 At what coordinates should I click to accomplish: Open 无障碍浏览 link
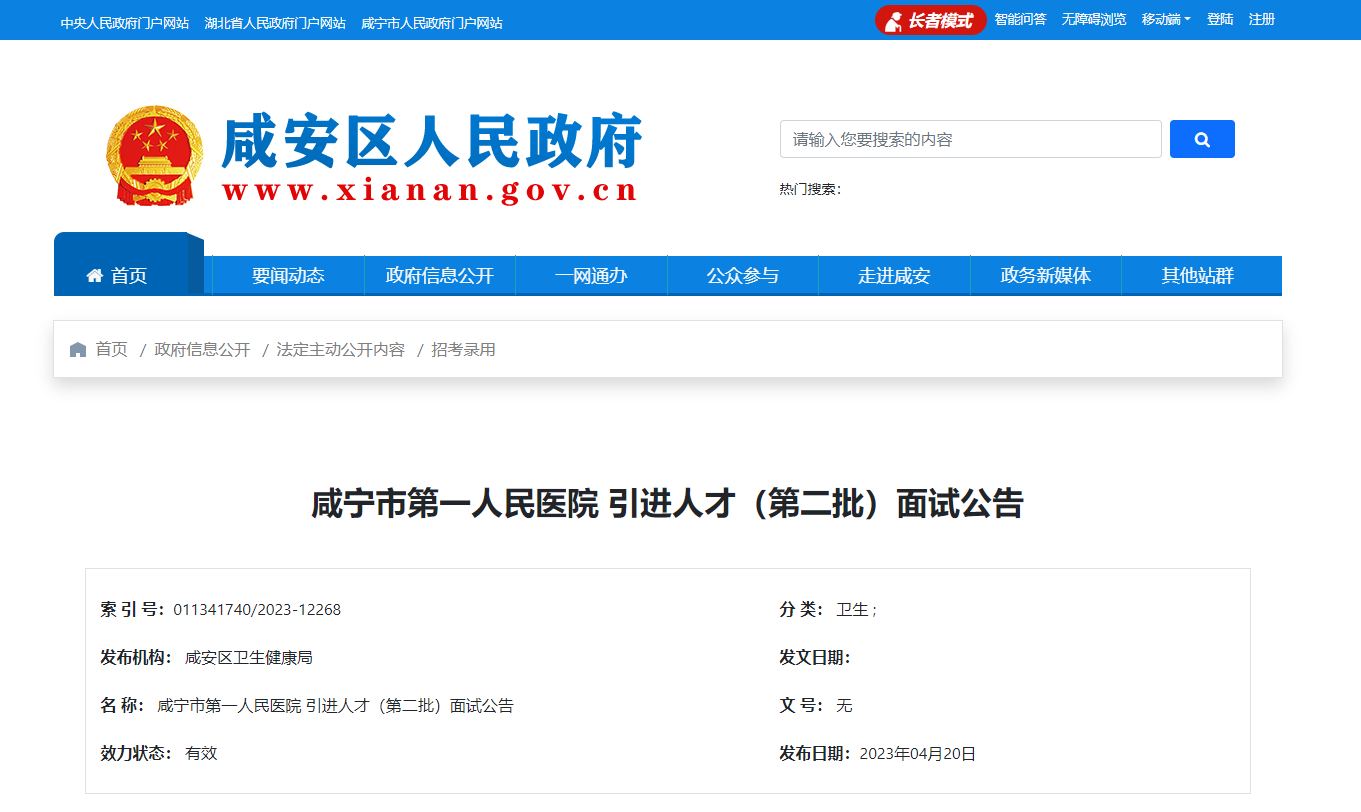coord(1094,20)
